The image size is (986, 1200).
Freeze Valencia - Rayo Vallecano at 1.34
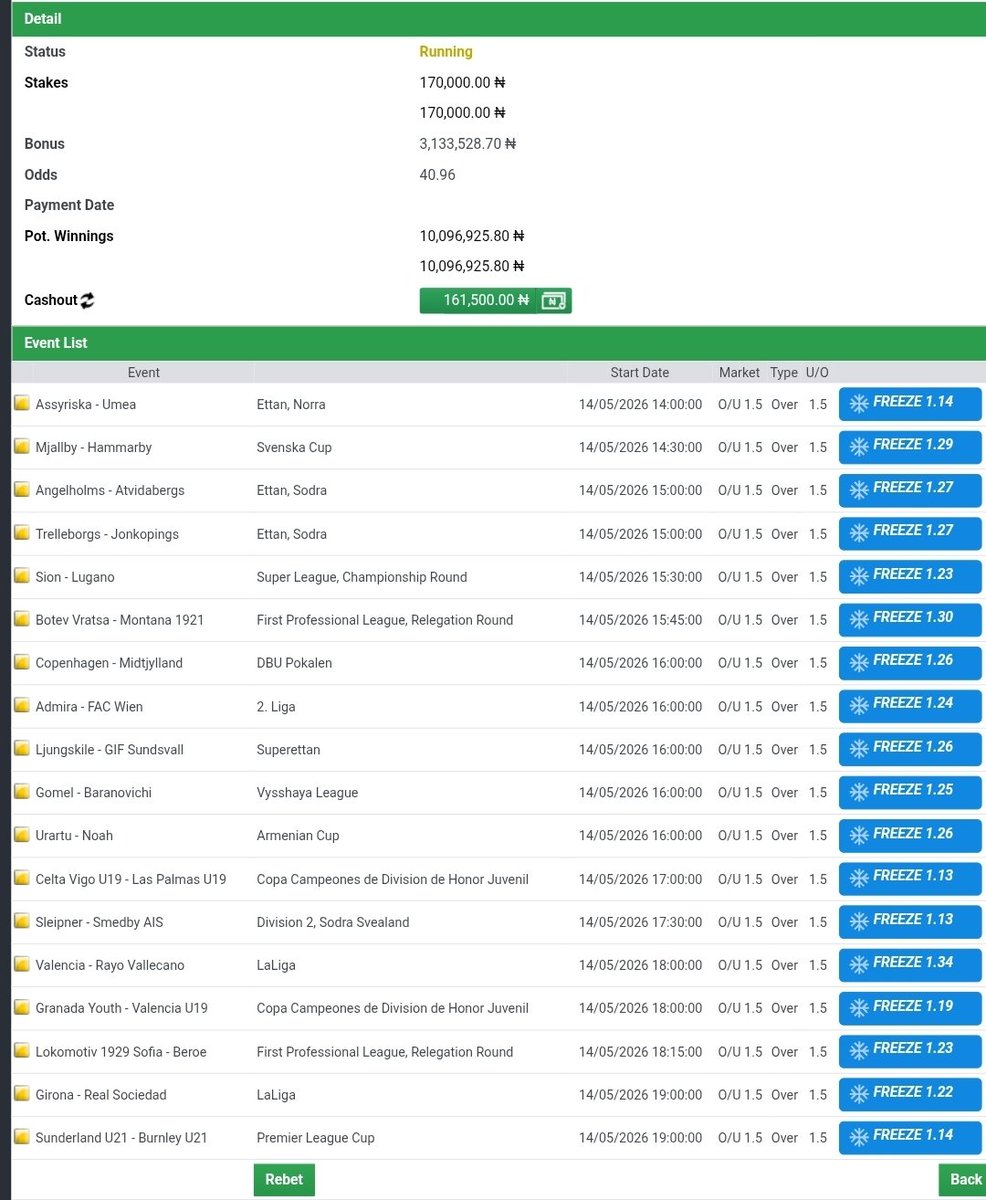(x=910, y=965)
